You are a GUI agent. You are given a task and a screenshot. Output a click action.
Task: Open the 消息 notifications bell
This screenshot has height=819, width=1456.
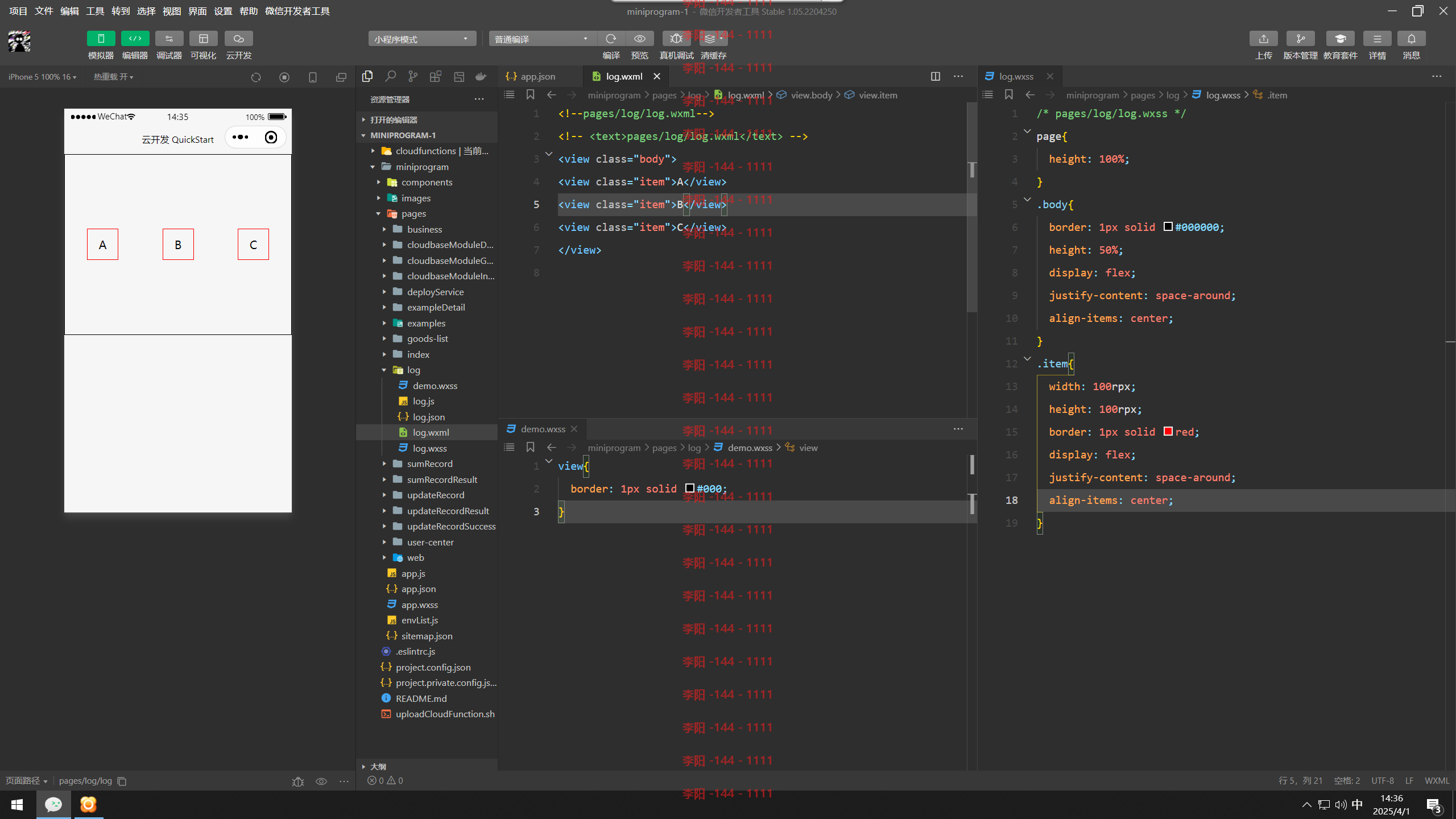[x=1411, y=39]
